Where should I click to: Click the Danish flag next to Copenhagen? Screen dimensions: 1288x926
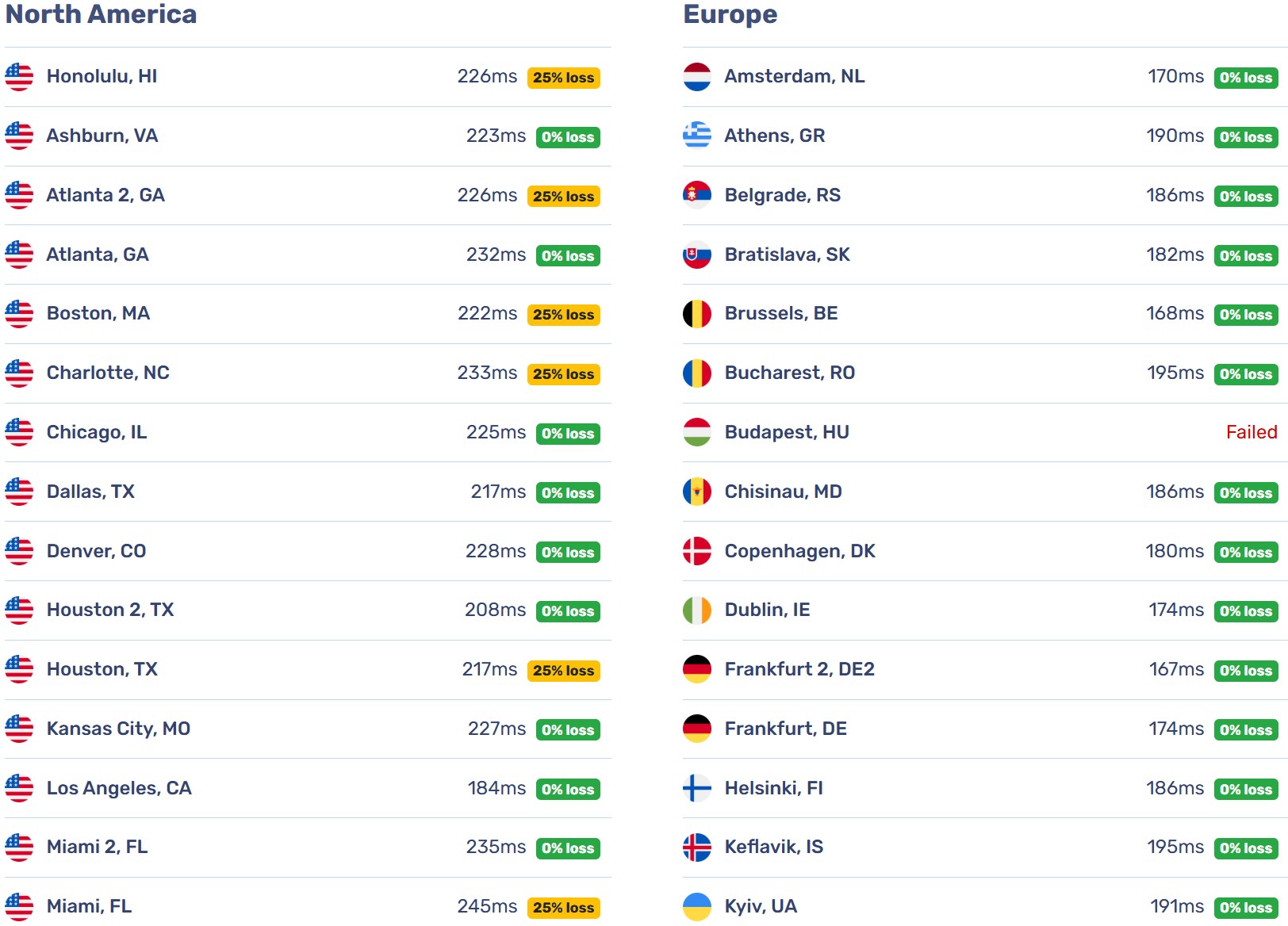tap(697, 551)
